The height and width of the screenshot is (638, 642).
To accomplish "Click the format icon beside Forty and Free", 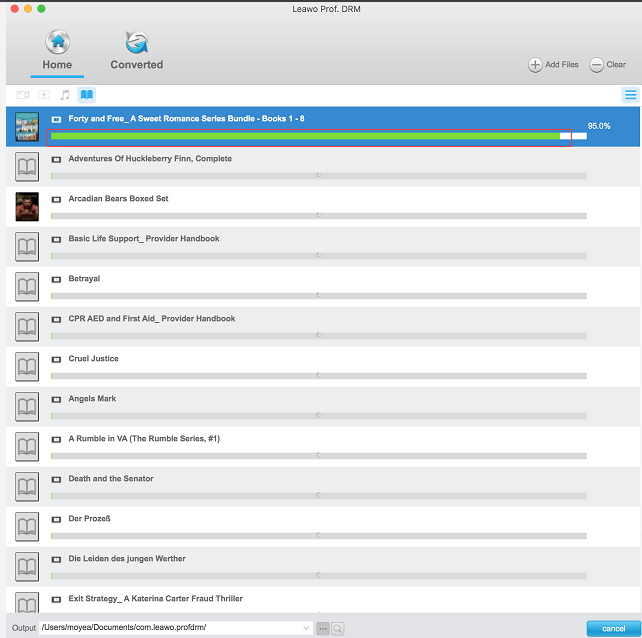I will (56, 120).
